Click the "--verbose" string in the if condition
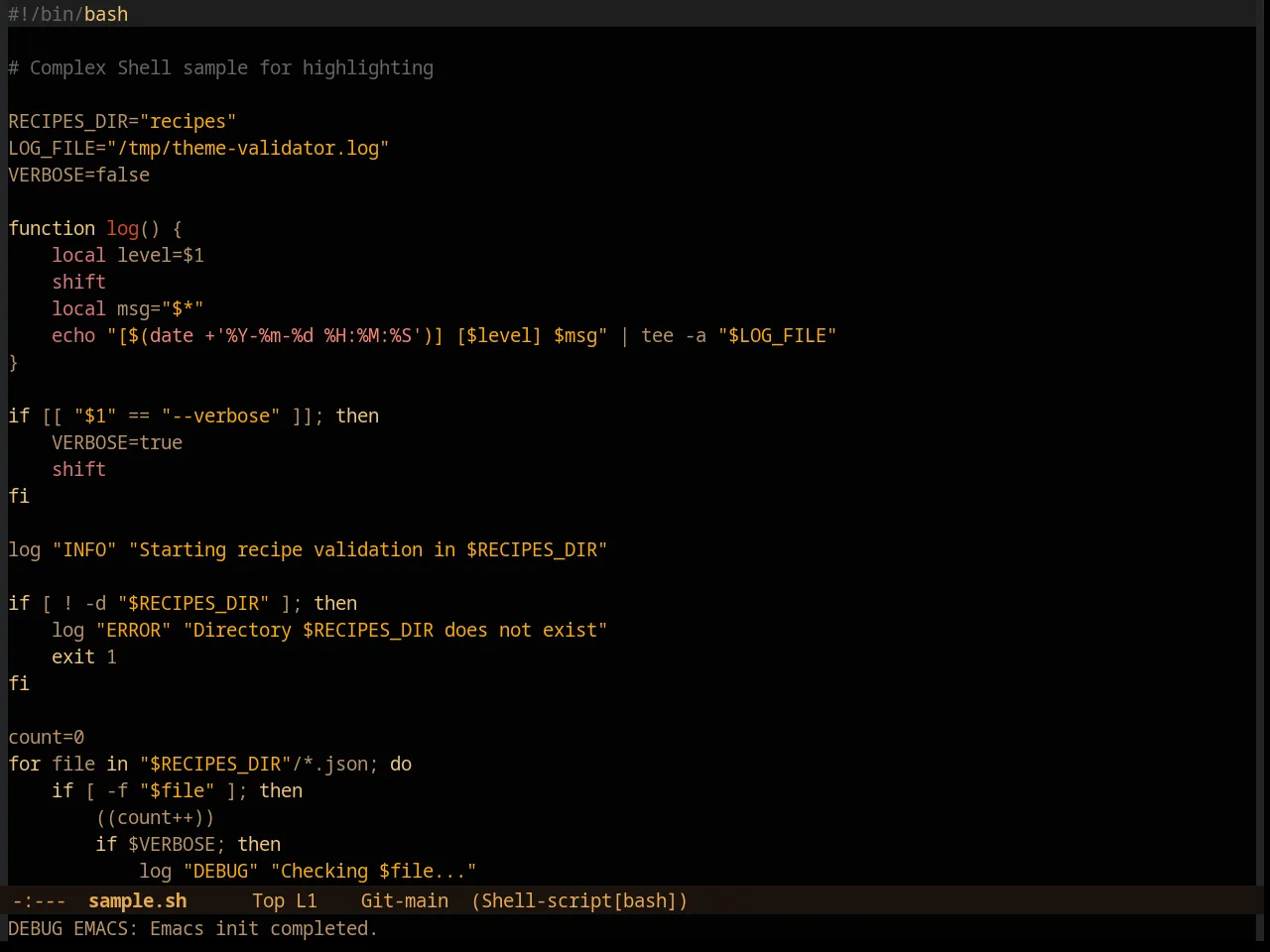The width and height of the screenshot is (1270, 952). tap(220, 416)
